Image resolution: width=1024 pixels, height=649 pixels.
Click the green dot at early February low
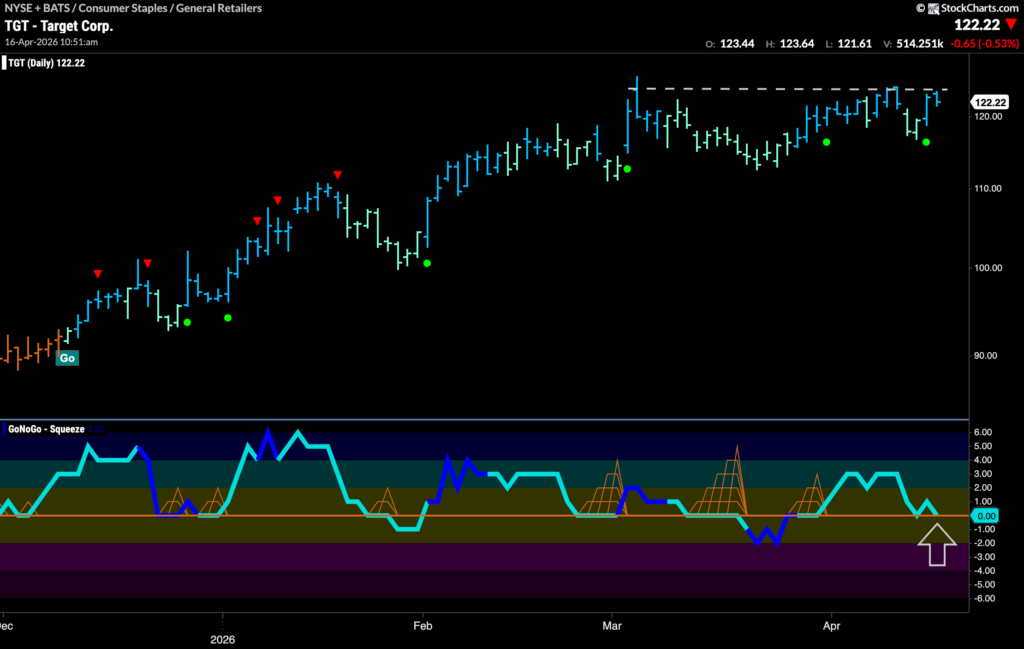pyautogui.click(x=427, y=263)
